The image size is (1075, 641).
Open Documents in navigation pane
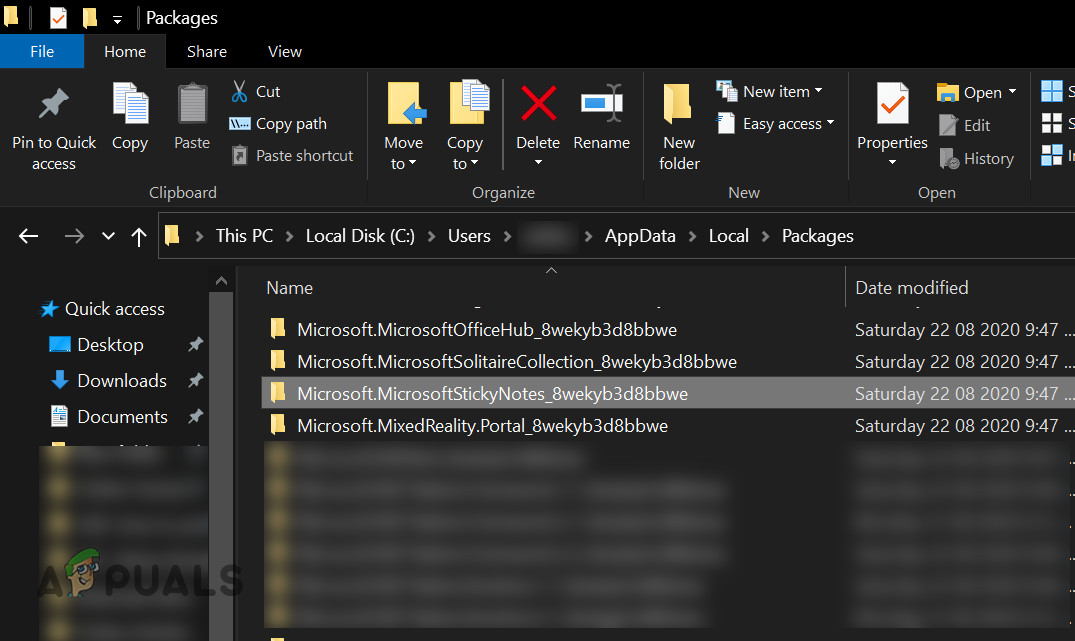[x=122, y=417]
